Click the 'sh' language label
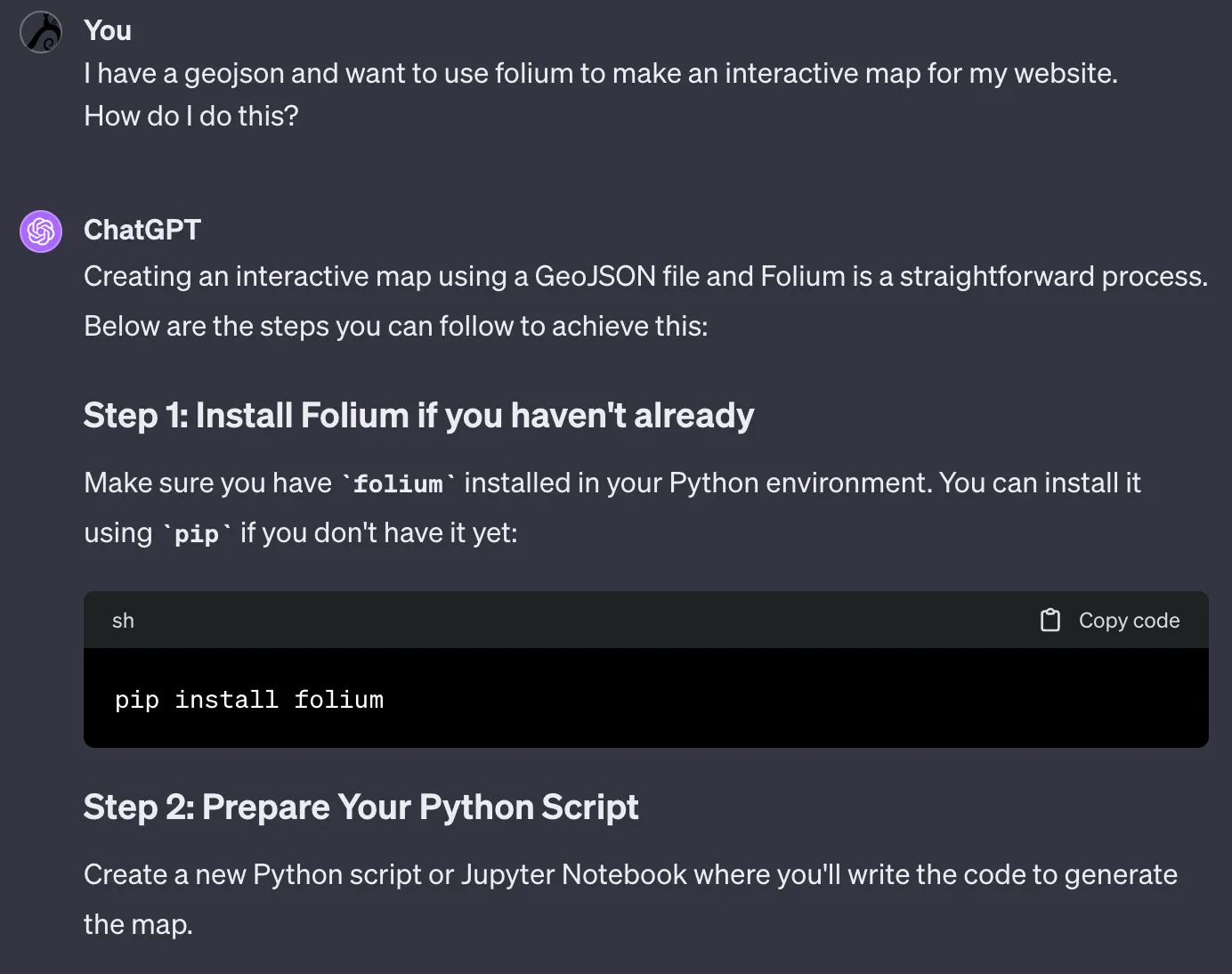Screen dimensions: 1232x974 (123, 621)
